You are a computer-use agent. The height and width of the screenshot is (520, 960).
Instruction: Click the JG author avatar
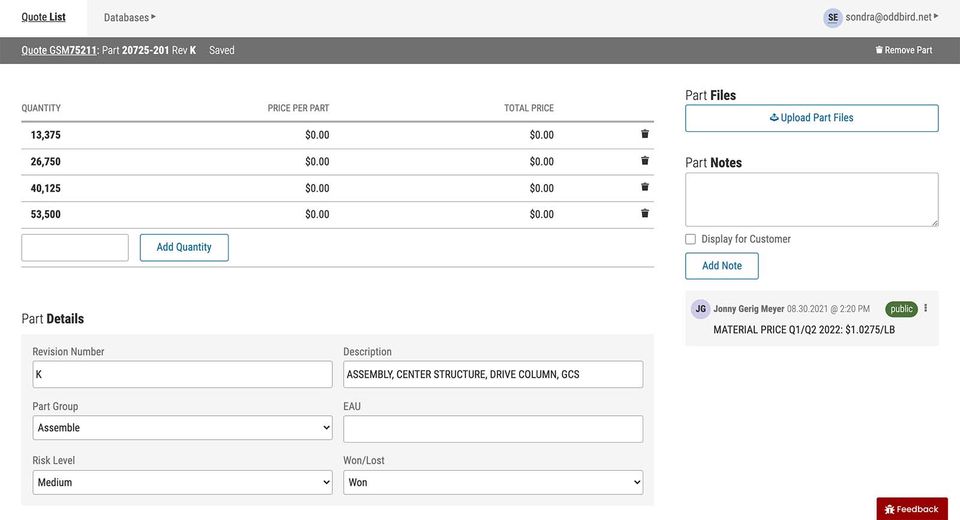point(701,309)
